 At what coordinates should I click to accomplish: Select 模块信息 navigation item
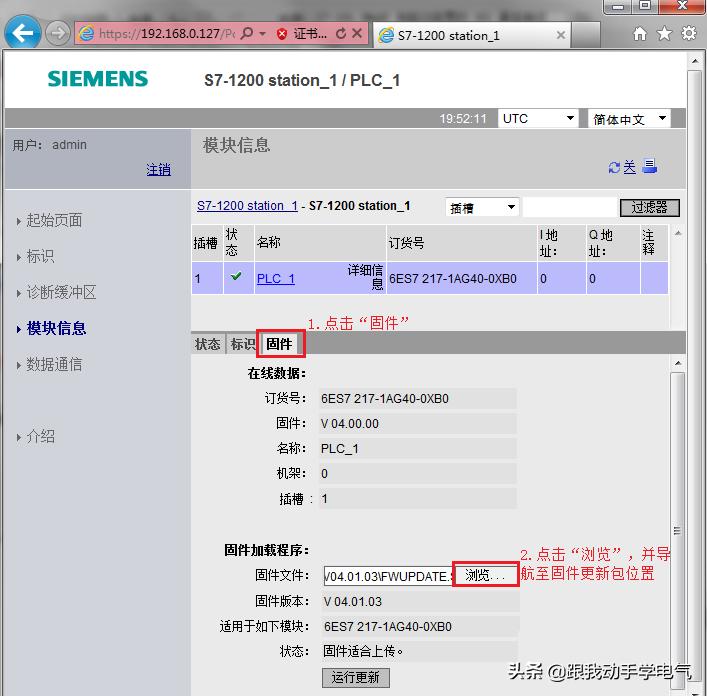tap(56, 328)
